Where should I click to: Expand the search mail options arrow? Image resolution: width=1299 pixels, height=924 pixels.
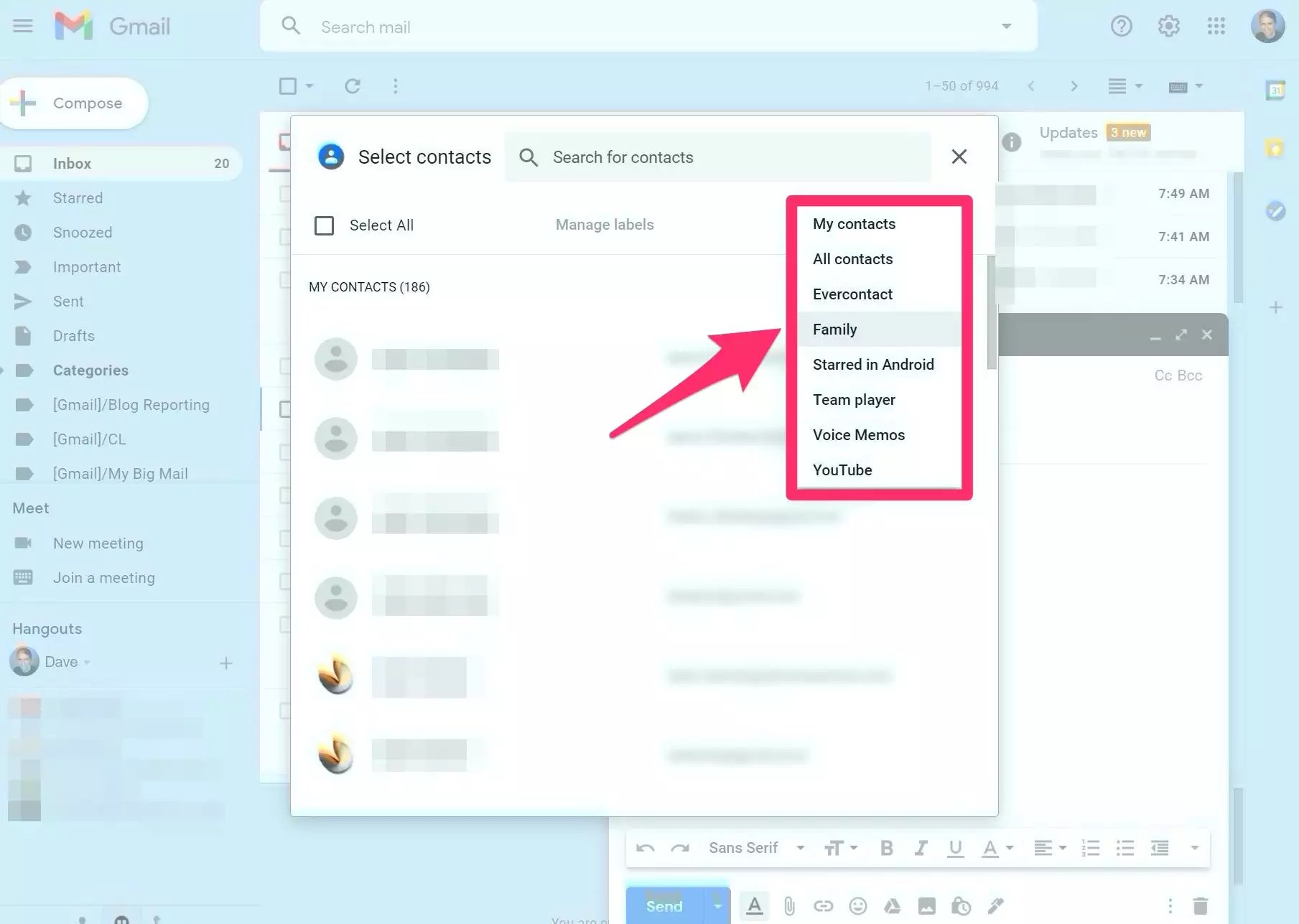pyautogui.click(x=1007, y=26)
